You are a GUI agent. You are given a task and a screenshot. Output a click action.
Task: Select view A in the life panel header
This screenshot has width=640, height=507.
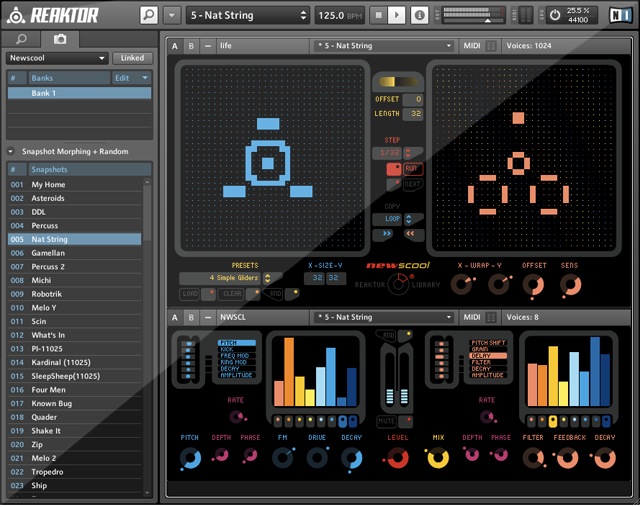pos(175,46)
